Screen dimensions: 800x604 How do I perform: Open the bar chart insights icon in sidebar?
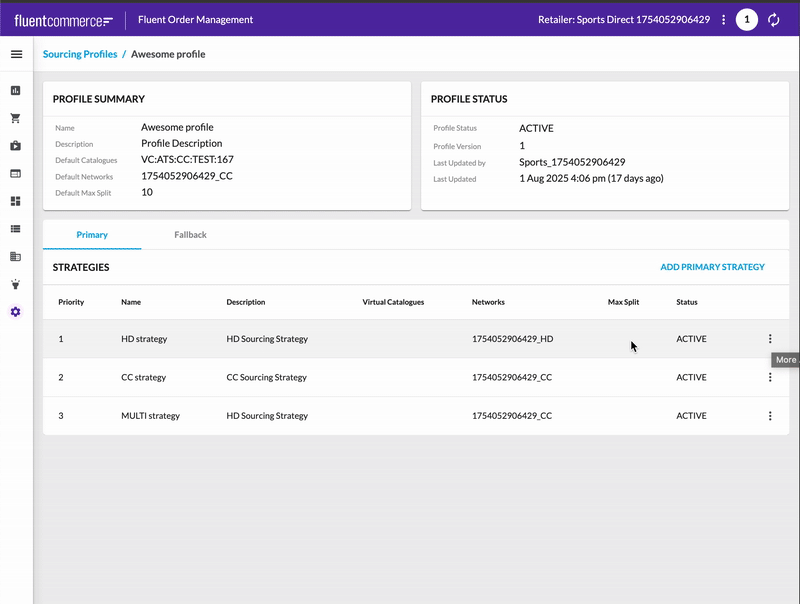click(x=16, y=90)
